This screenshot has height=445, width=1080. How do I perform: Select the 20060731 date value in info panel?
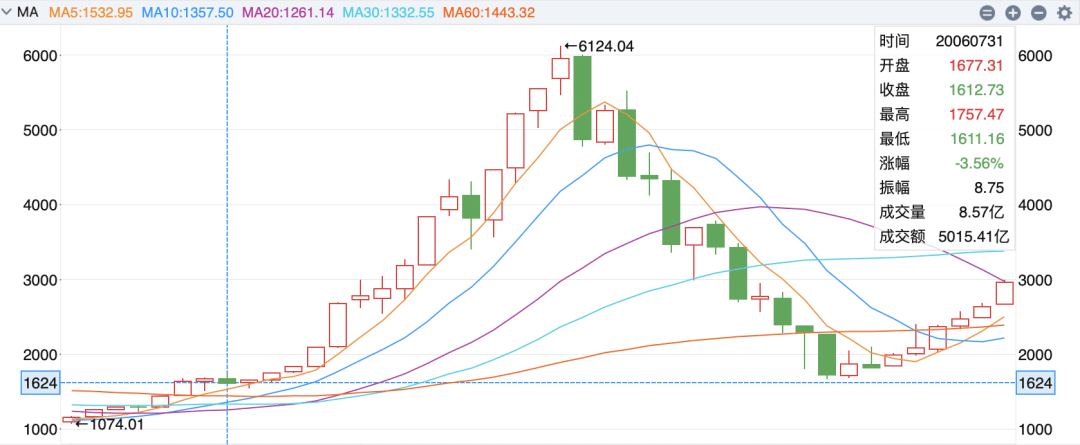point(969,42)
